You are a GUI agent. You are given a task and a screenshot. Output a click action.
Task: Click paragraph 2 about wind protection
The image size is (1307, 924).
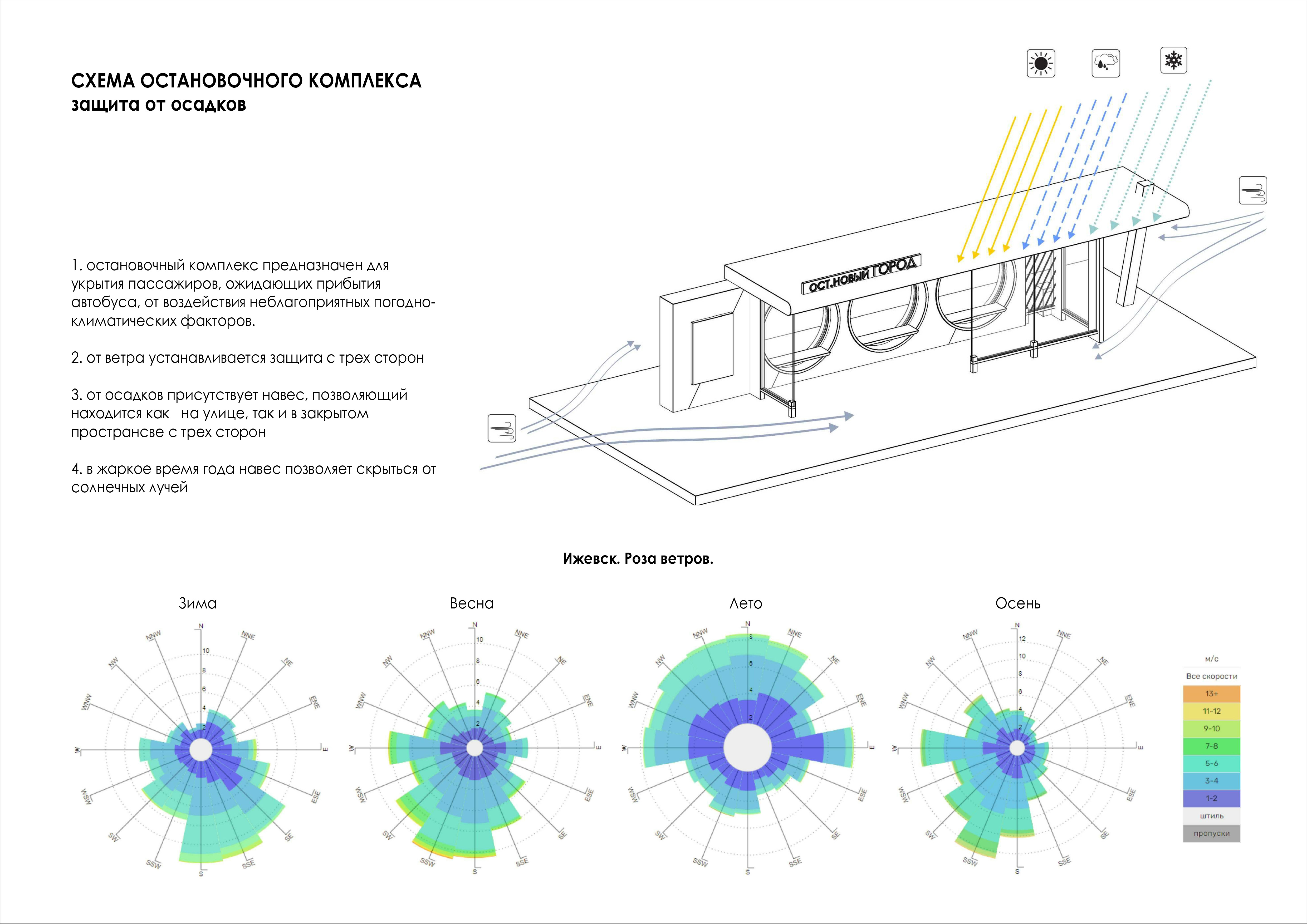248,358
